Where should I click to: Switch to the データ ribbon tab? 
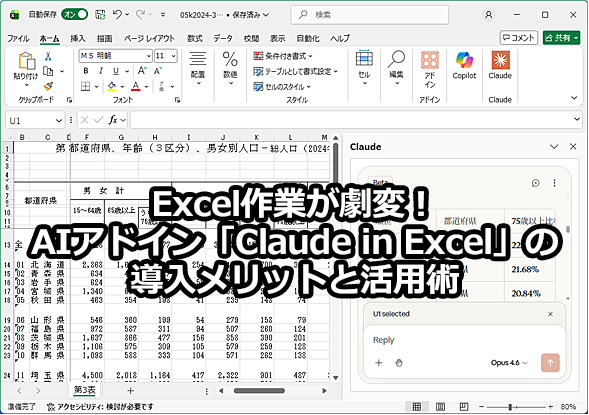pyautogui.click(x=223, y=38)
